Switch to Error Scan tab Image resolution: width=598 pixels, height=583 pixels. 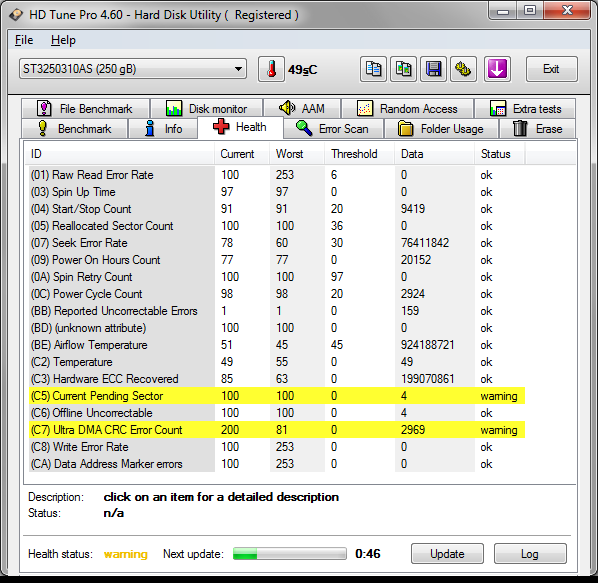click(x=333, y=128)
